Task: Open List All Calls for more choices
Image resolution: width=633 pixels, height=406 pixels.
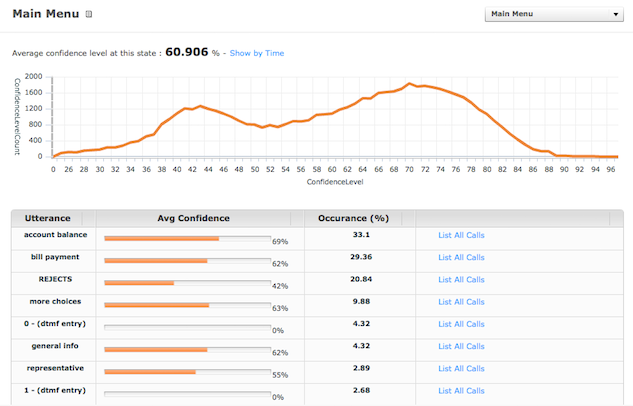Action: 461,302
